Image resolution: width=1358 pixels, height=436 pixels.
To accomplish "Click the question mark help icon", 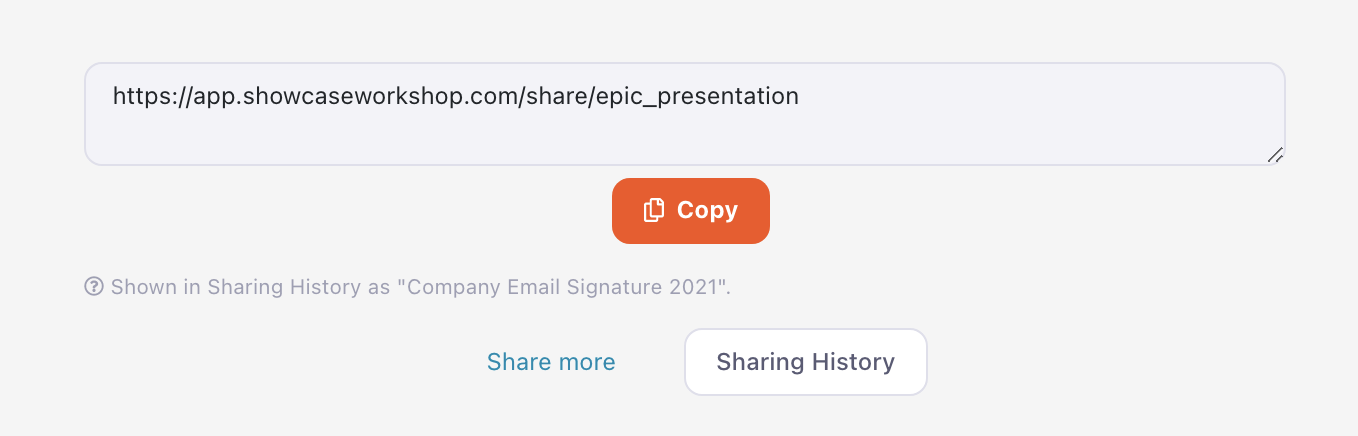I will click(x=94, y=287).
